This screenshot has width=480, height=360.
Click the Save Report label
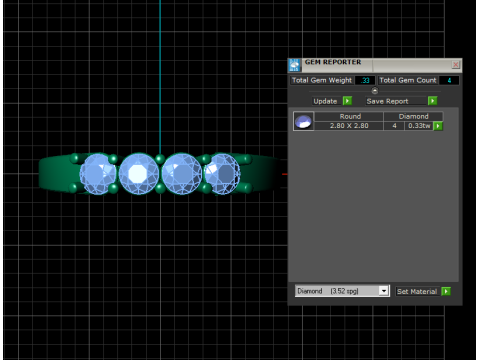tap(387, 101)
